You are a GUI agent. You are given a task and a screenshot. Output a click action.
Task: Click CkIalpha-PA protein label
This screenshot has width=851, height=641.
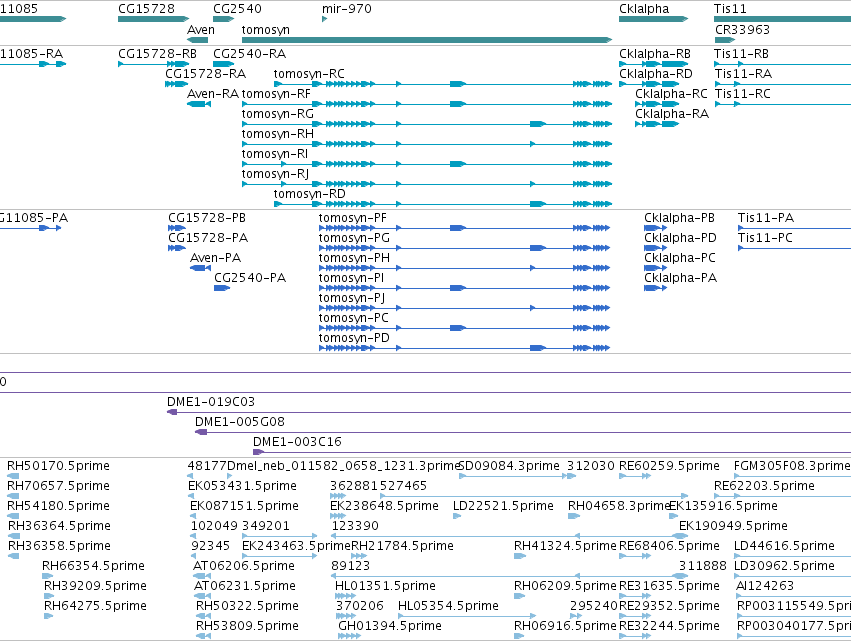(x=681, y=278)
